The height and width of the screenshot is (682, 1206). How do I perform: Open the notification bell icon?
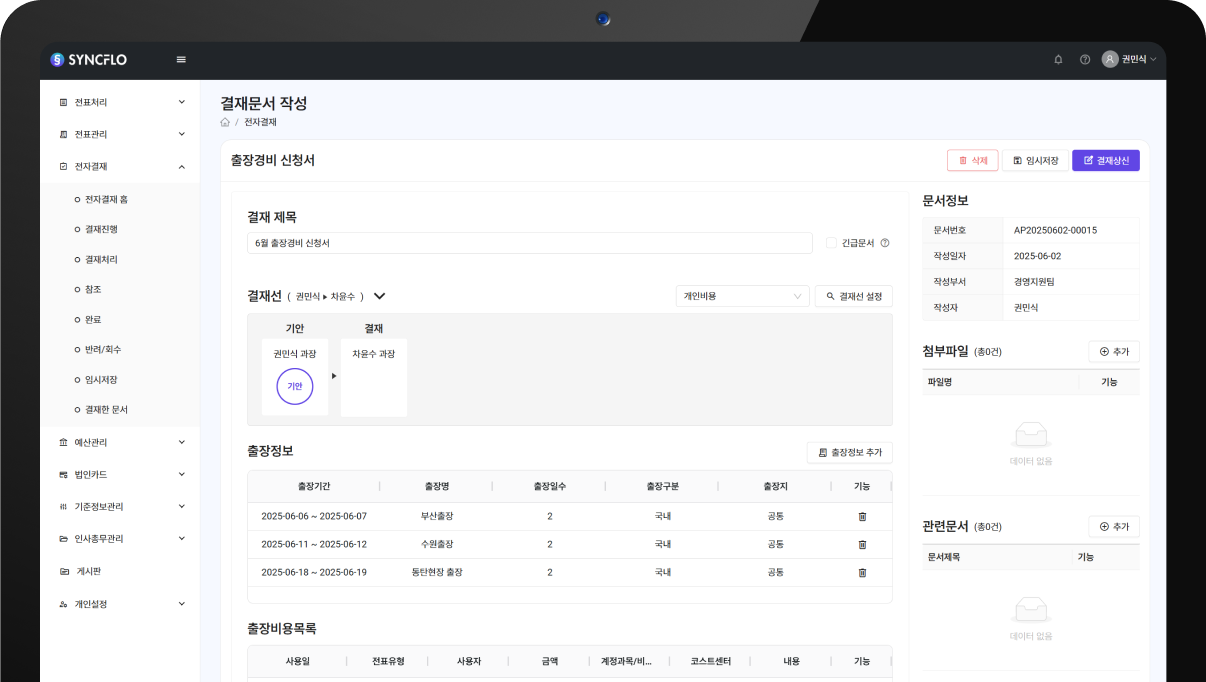coord(1058,59)
